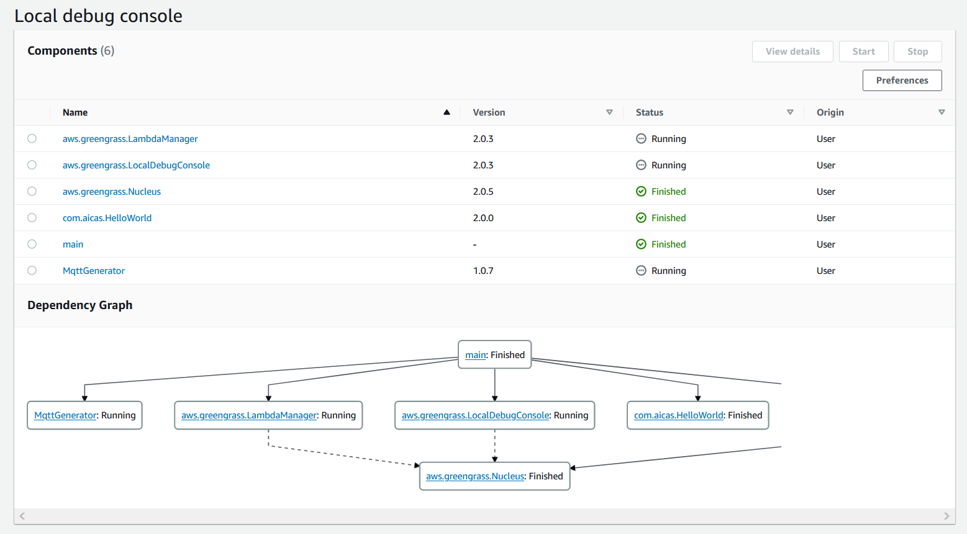Image resolution: width=967 pixels, height=534 pixels.
Task: Select the aws.greengrass.Nucleus radio button
Action: [x=32, y=192]
